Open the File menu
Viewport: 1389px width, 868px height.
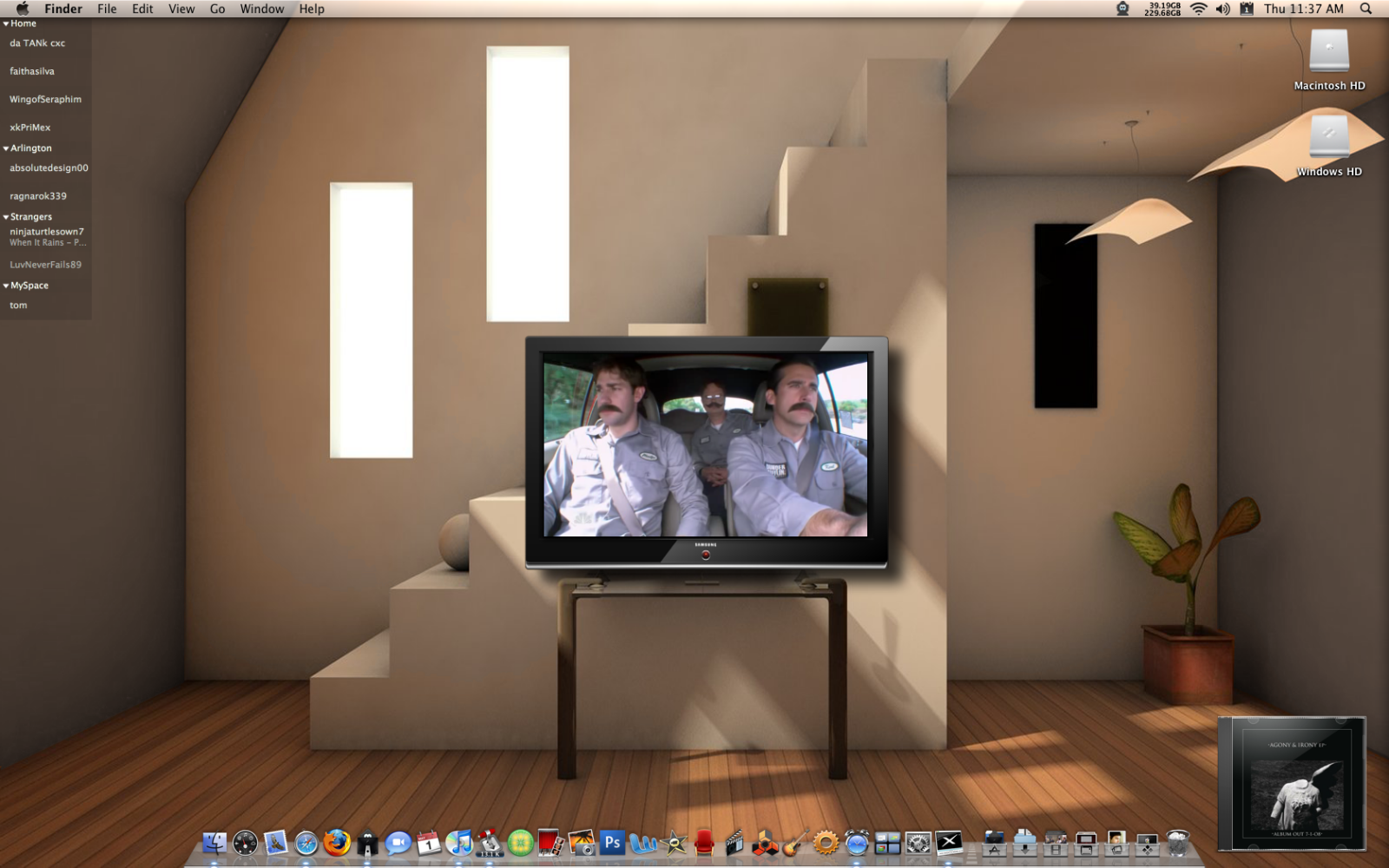[x=107, y=9]
